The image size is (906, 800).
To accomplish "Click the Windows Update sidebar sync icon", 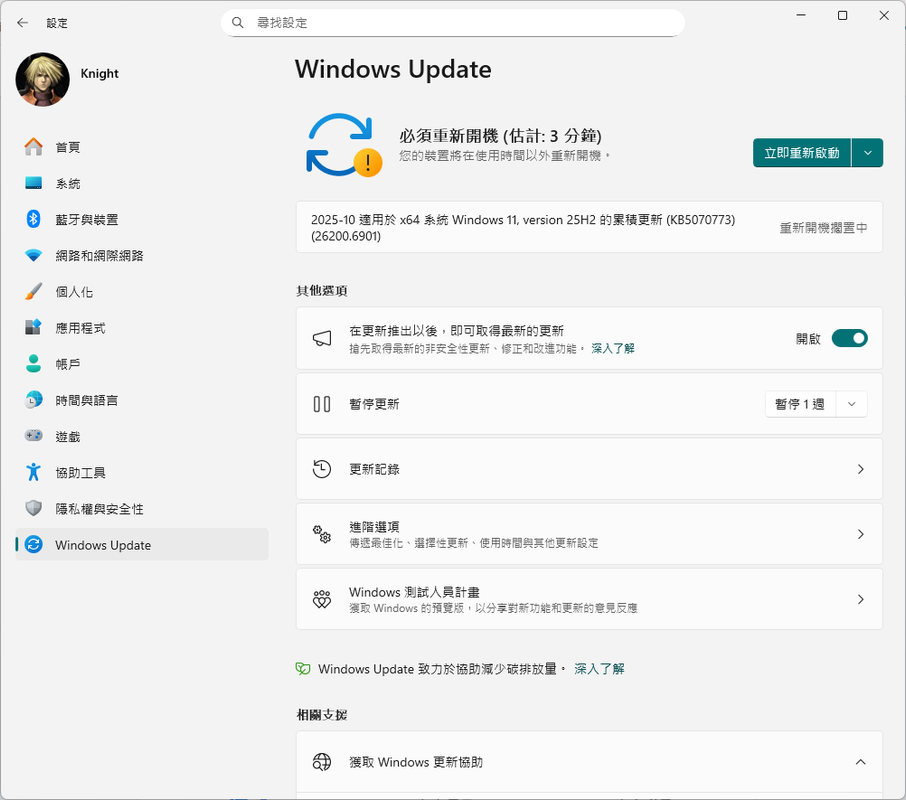I will 34,544.
